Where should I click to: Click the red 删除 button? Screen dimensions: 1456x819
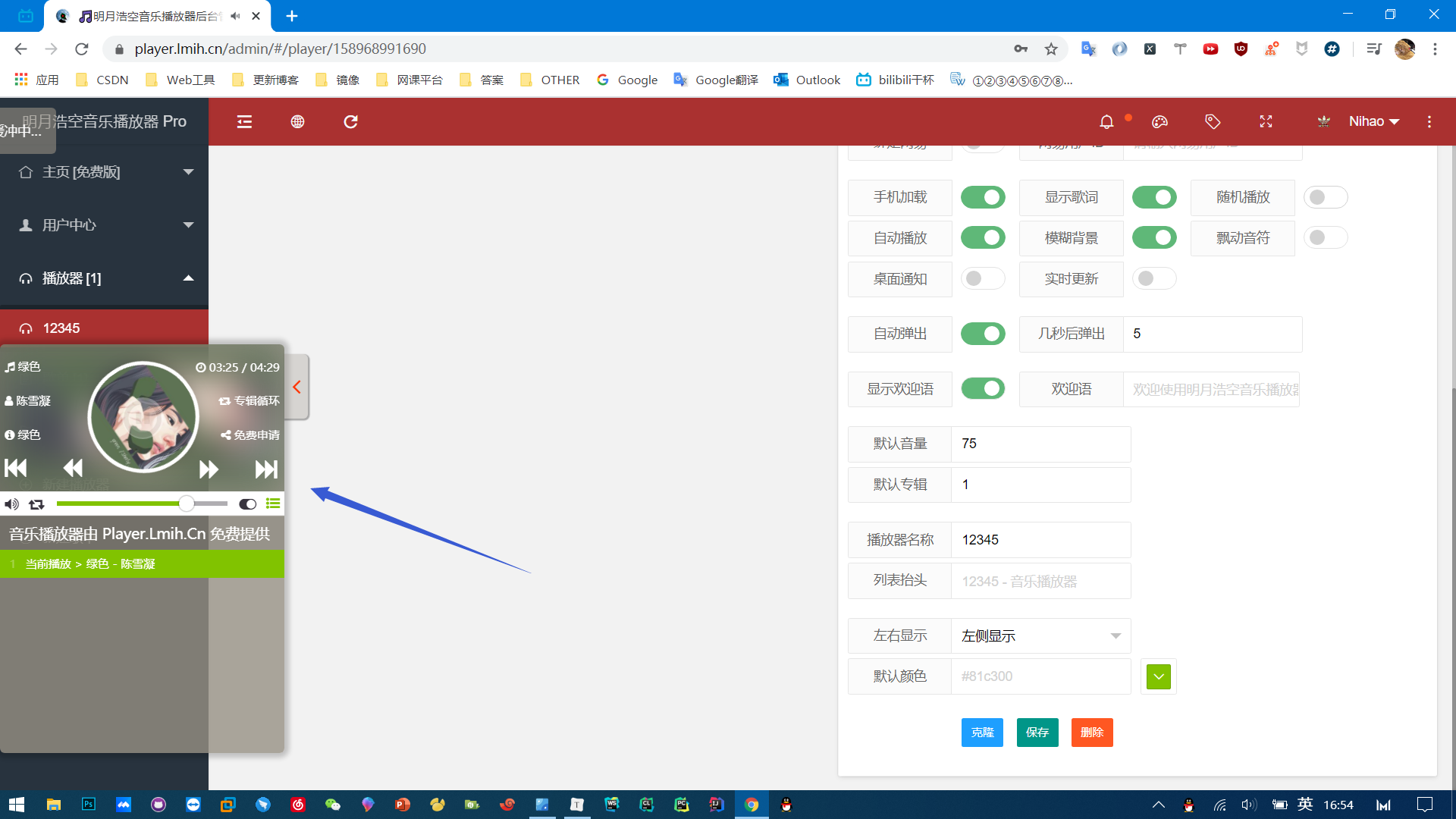(x=1091, y=733)
